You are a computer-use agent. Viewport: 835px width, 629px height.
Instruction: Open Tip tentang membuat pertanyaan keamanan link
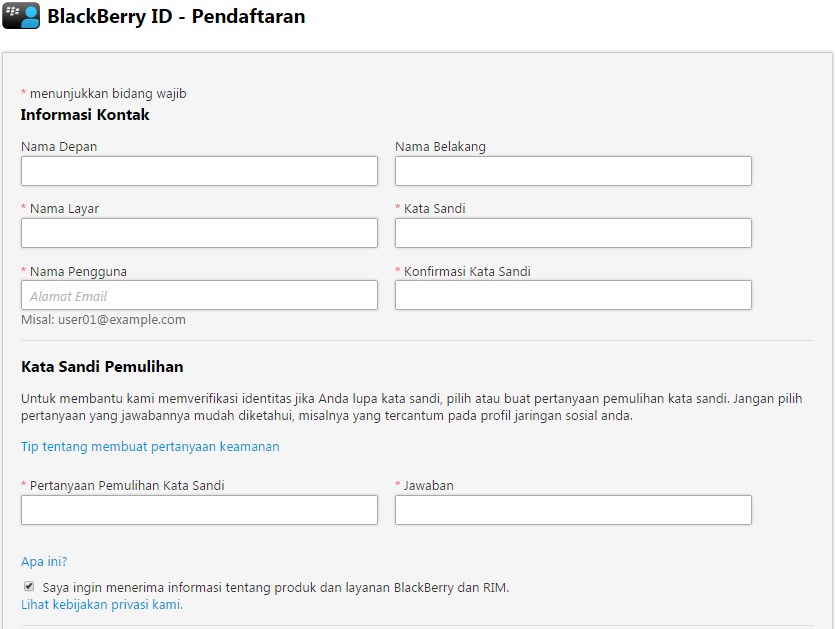(150, 446)
